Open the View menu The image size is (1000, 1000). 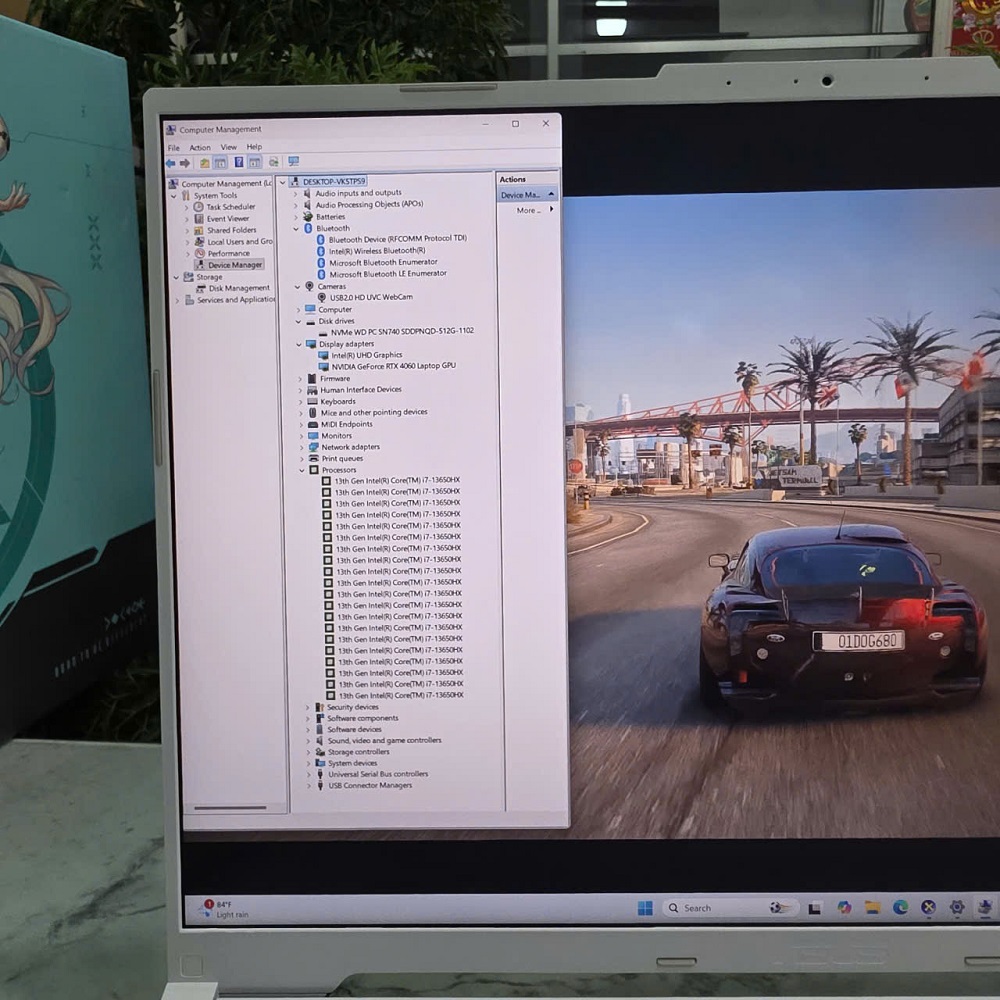228,147
